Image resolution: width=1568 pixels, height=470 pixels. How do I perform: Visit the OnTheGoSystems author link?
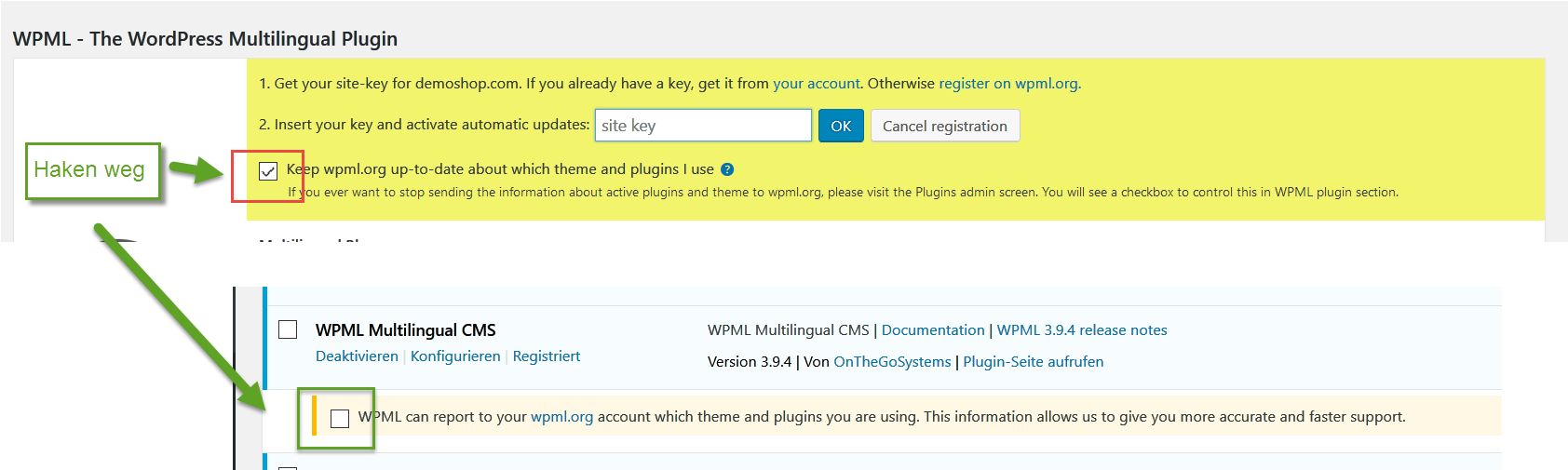click(x=892, y=362)
